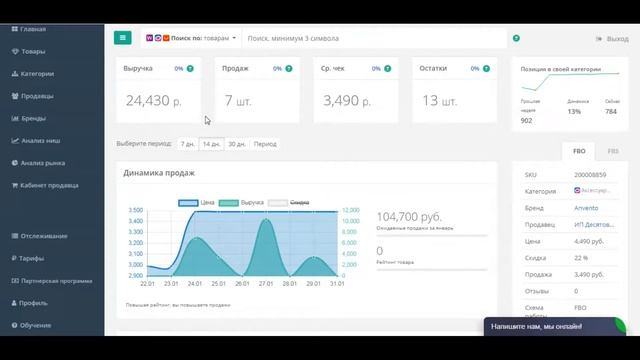
Task: Click Товары diamond icon in sidebar
Action: pyautogui.click(x=15, y=51)
